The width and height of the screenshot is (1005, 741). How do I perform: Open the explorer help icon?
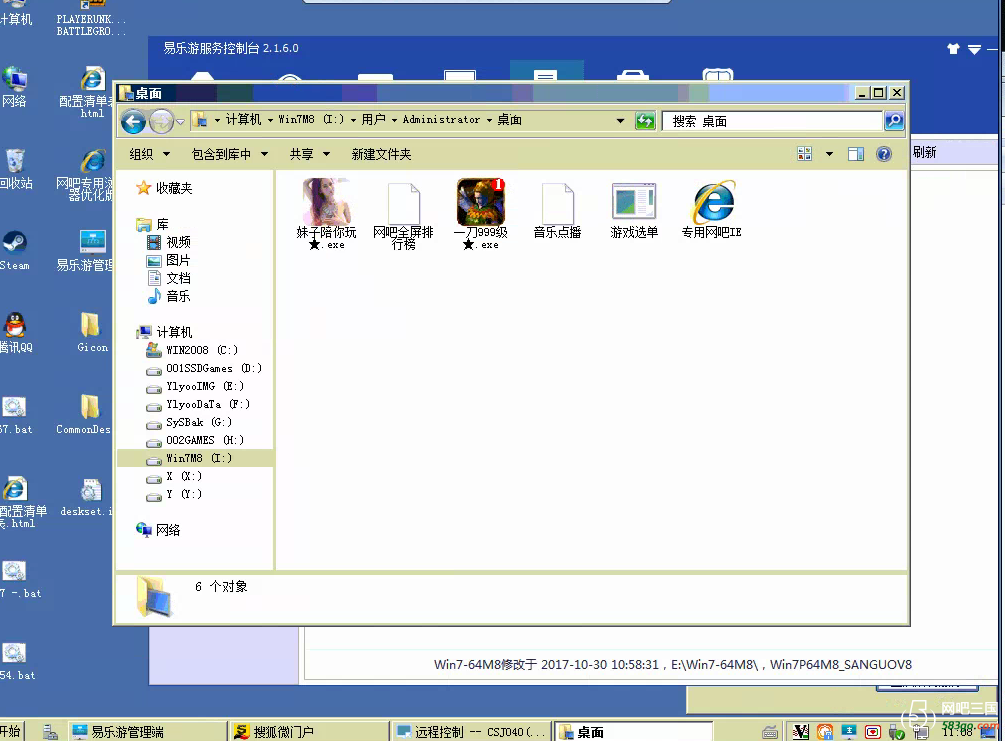pyautogui.click(x=884, y=154)
